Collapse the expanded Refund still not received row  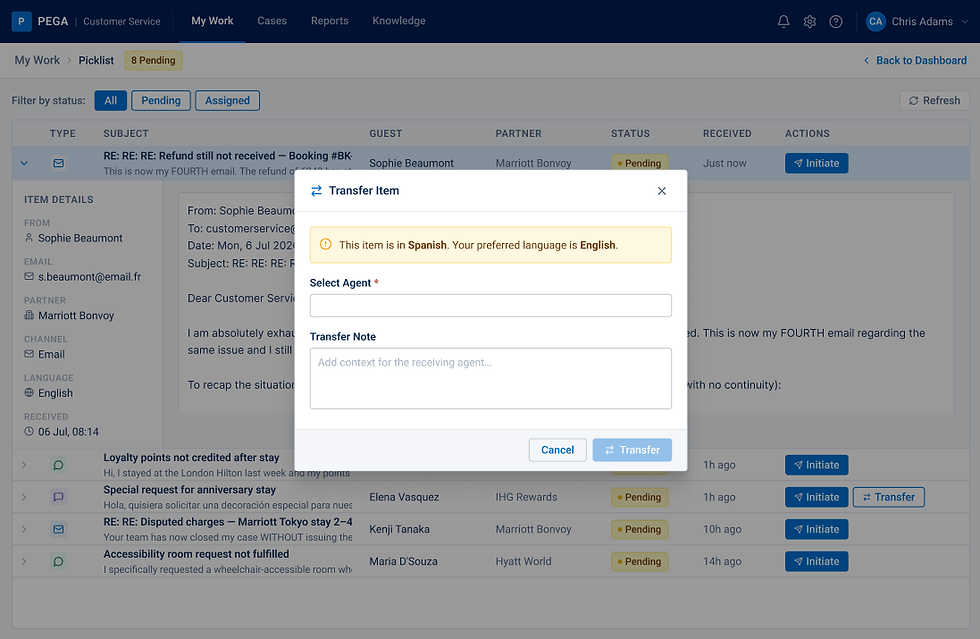24,163
